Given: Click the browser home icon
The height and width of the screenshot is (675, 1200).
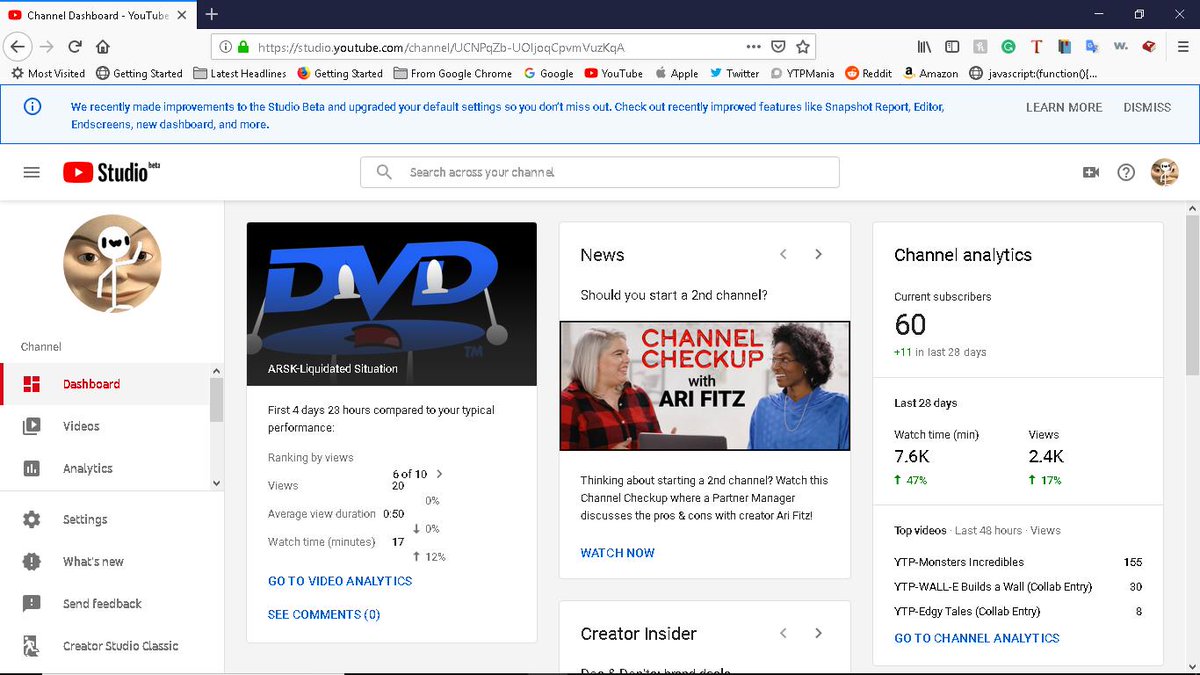Looking at the screenshot, I should pyautogui.click(x=103, y=46).
